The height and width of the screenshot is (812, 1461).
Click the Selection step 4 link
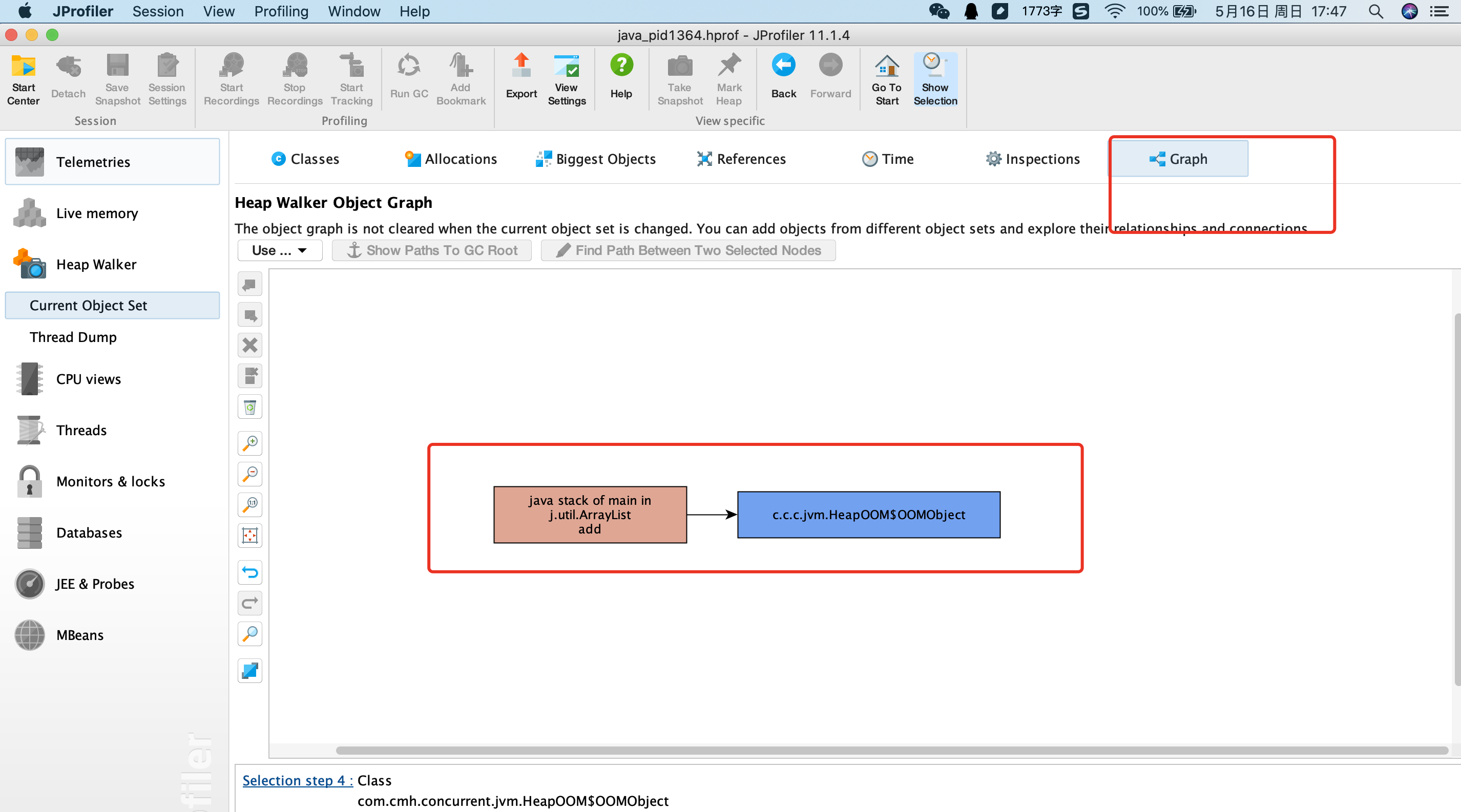pos(297,780)
